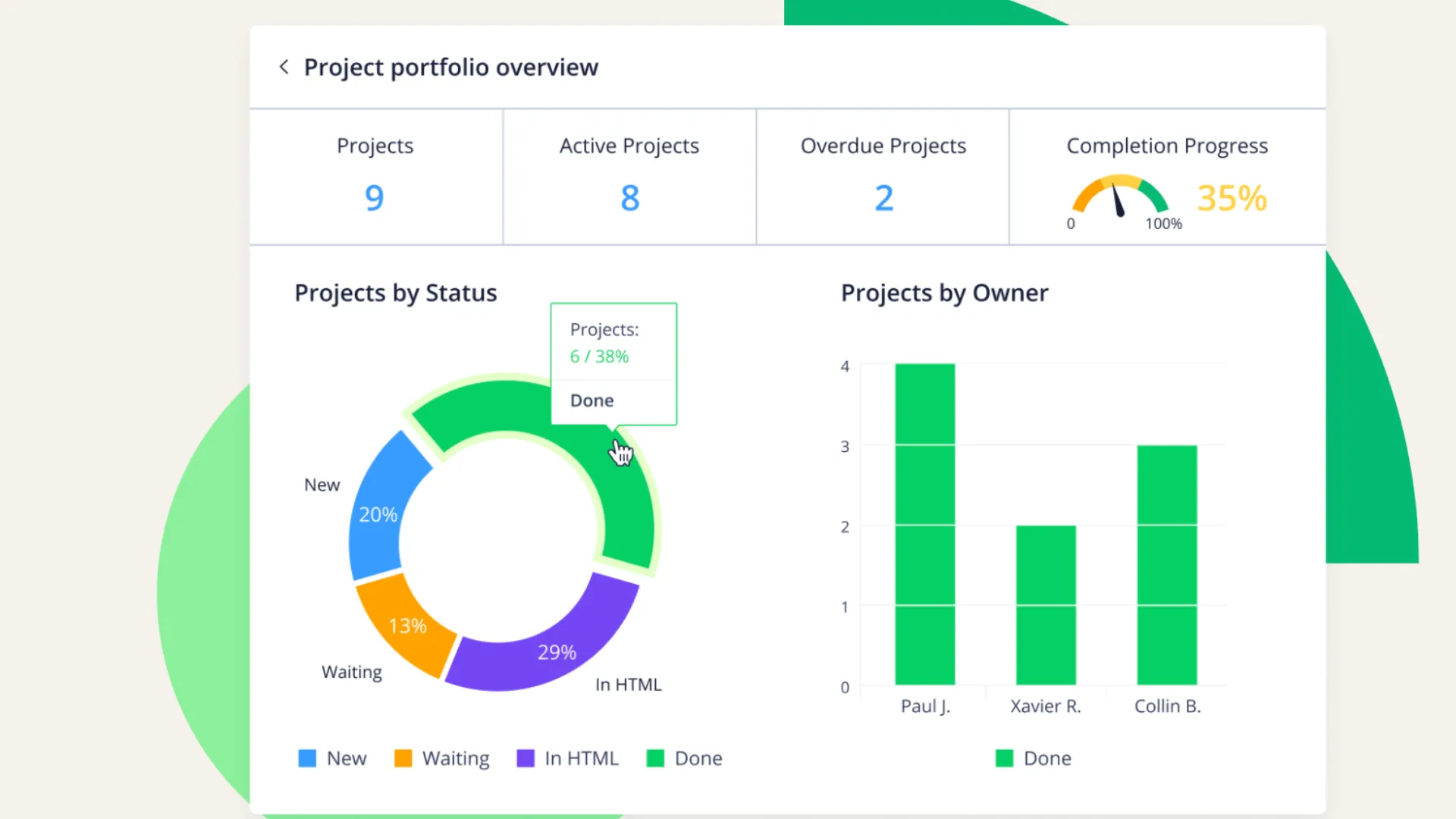Toggle In HTML legend purple swatch

coord(526,758)
